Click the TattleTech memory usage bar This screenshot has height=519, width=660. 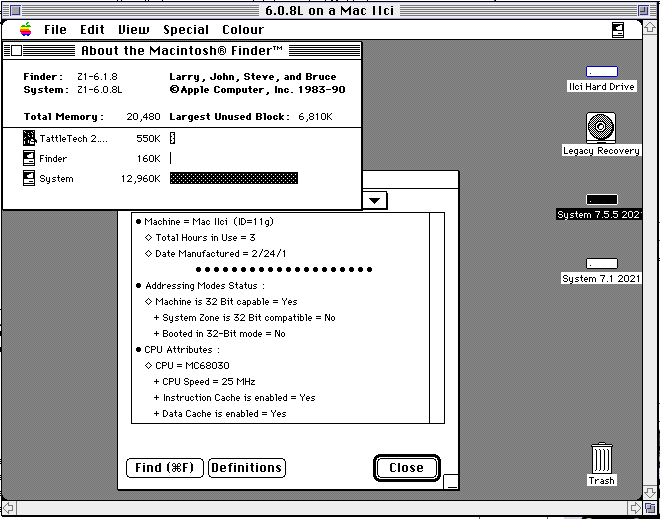[x=172, y=138]
